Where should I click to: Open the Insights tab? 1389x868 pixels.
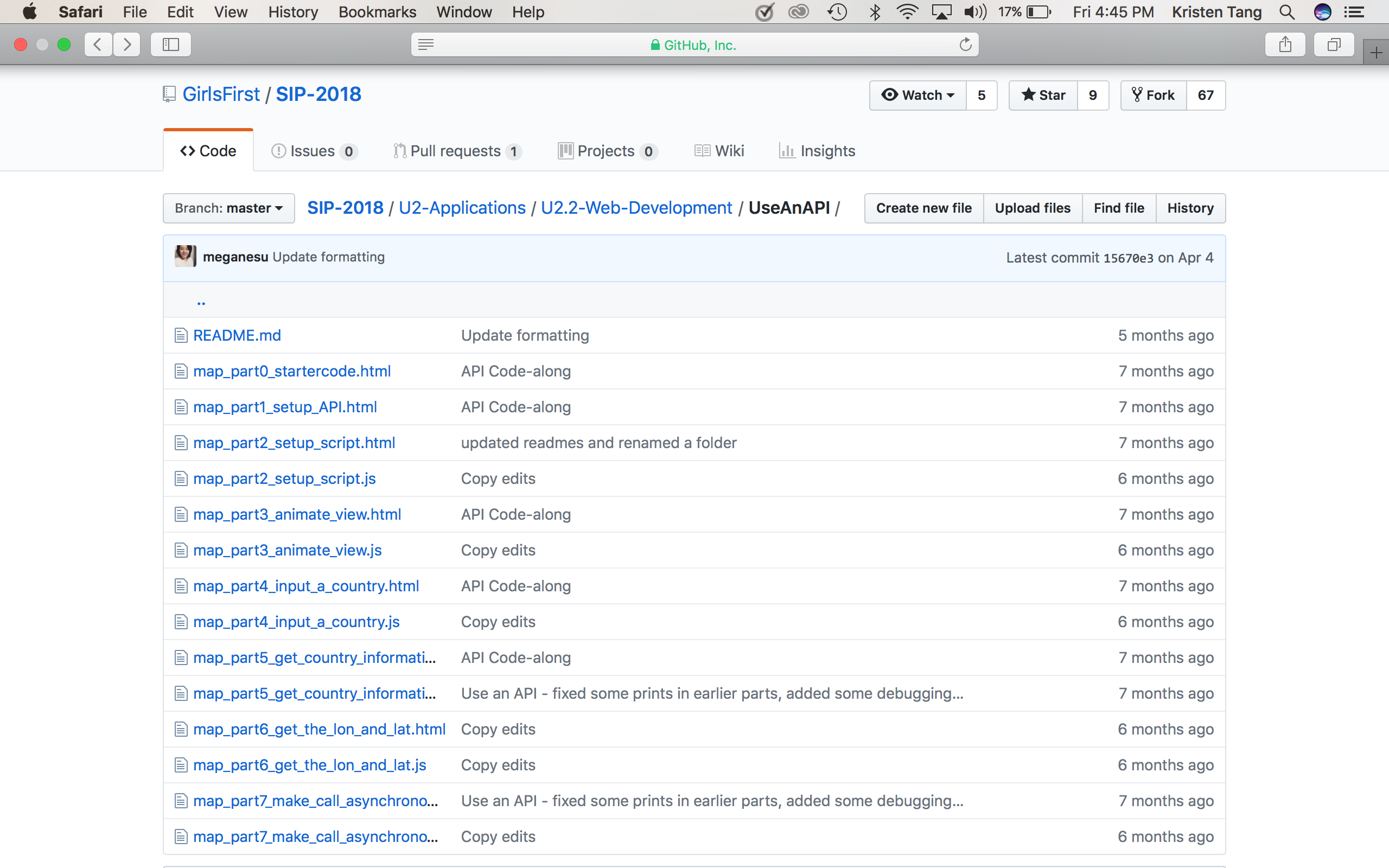pyautogui.click(x=817, y=151)
